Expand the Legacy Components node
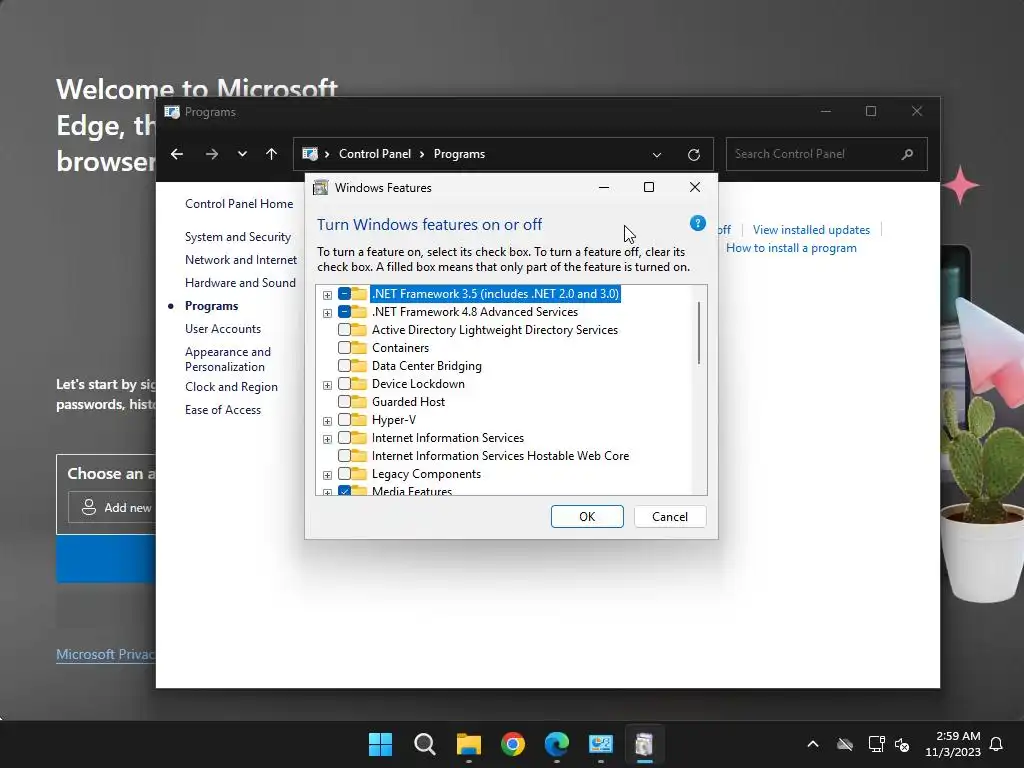1024x768 pixels. pyautogui.click(x=327, y=475)
